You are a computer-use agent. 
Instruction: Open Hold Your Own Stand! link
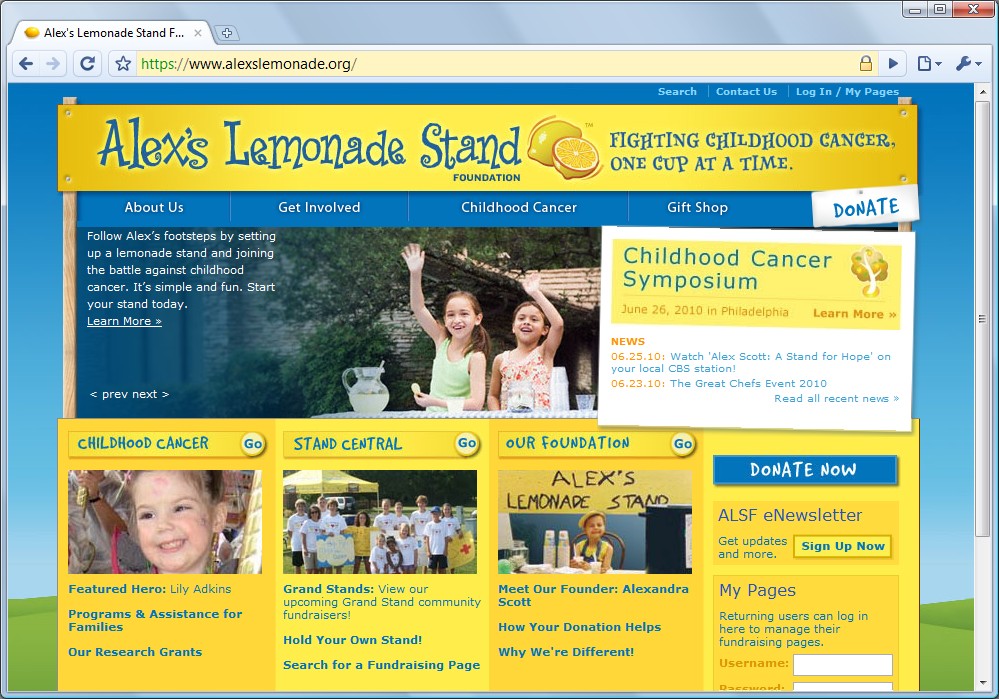coord(352,640)
